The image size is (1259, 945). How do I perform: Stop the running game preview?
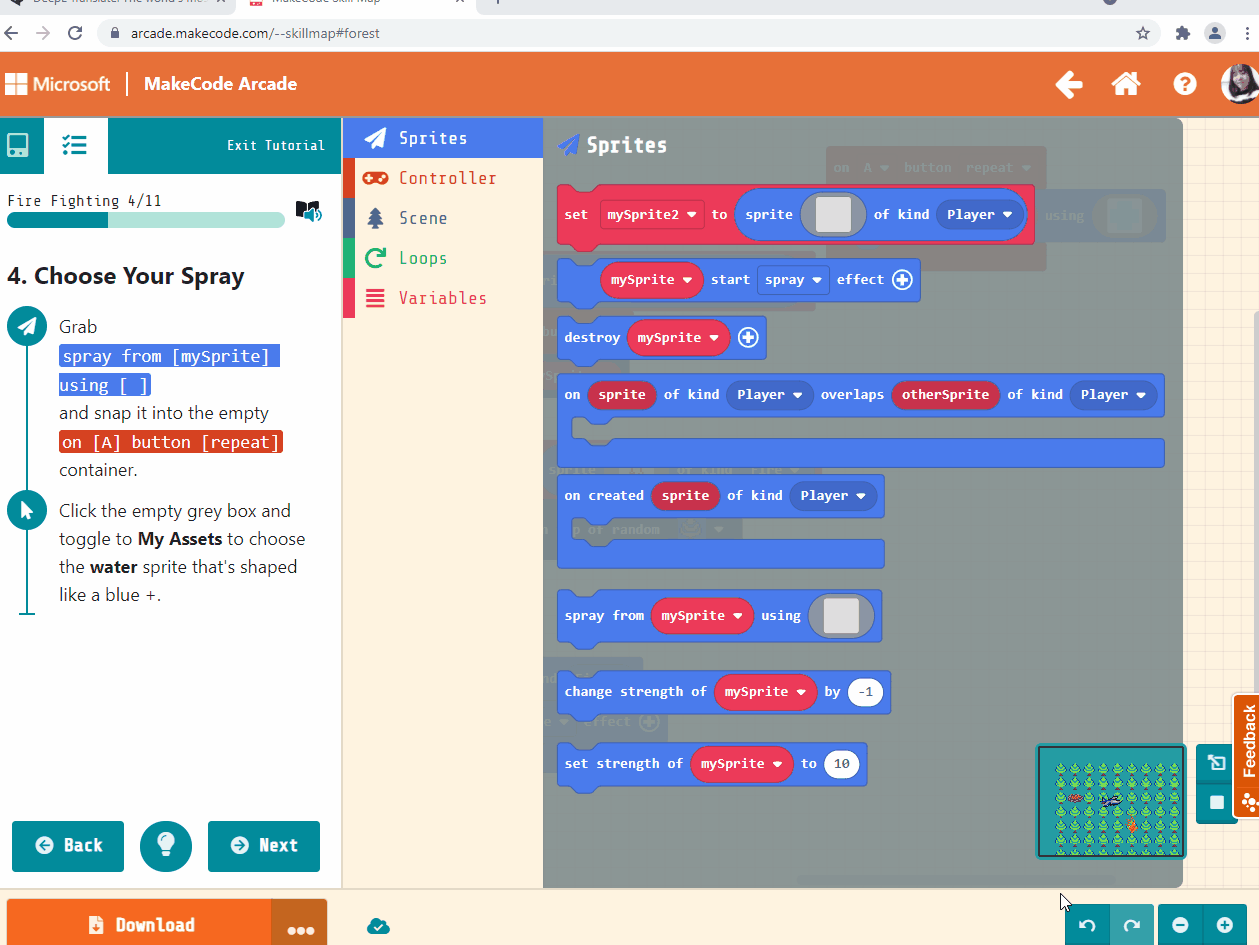point(1214,801)
